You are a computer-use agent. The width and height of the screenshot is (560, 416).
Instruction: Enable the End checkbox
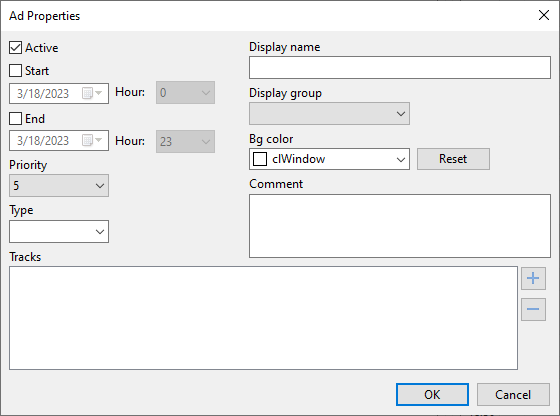(x=15, y=119)
